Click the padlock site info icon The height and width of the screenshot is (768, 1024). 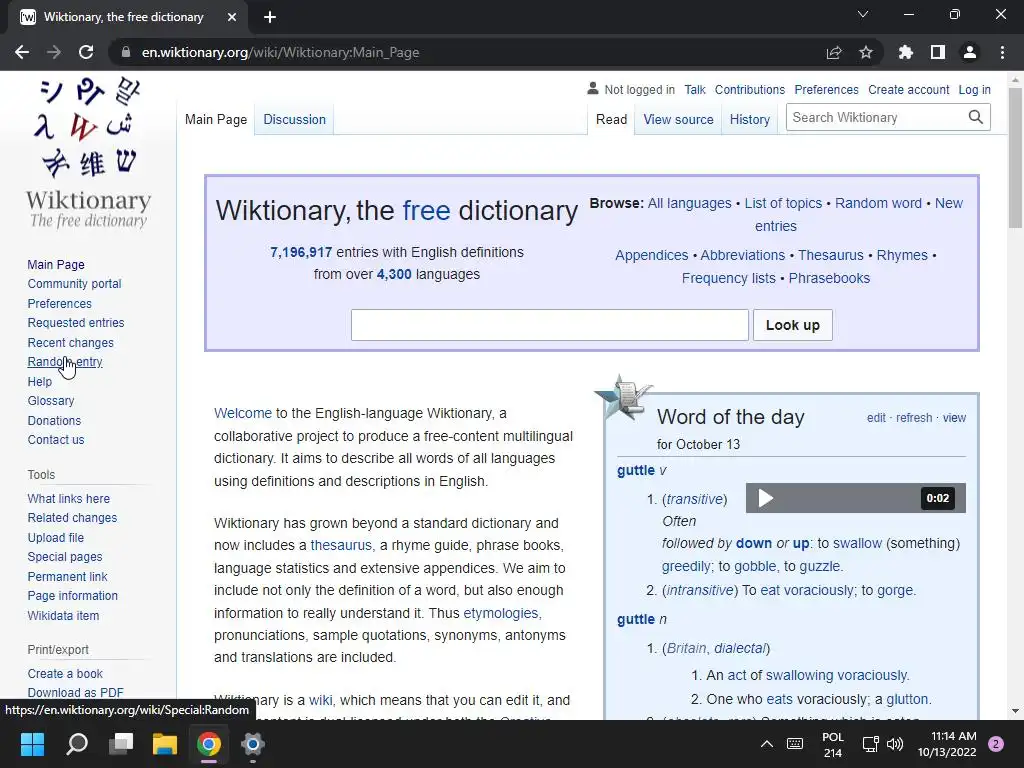[x=126, y=52]
